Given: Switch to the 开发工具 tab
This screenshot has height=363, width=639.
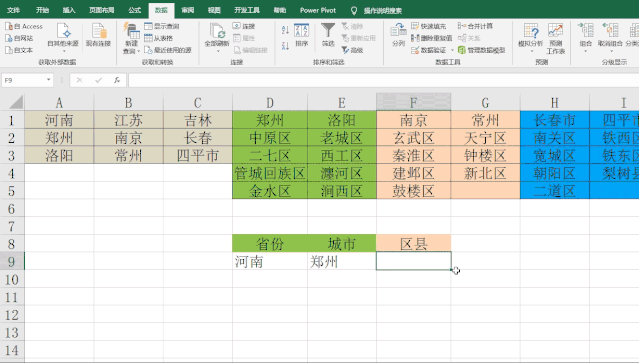Looking at the screenshot, I should pyautogui.click(x=247, y=10).
